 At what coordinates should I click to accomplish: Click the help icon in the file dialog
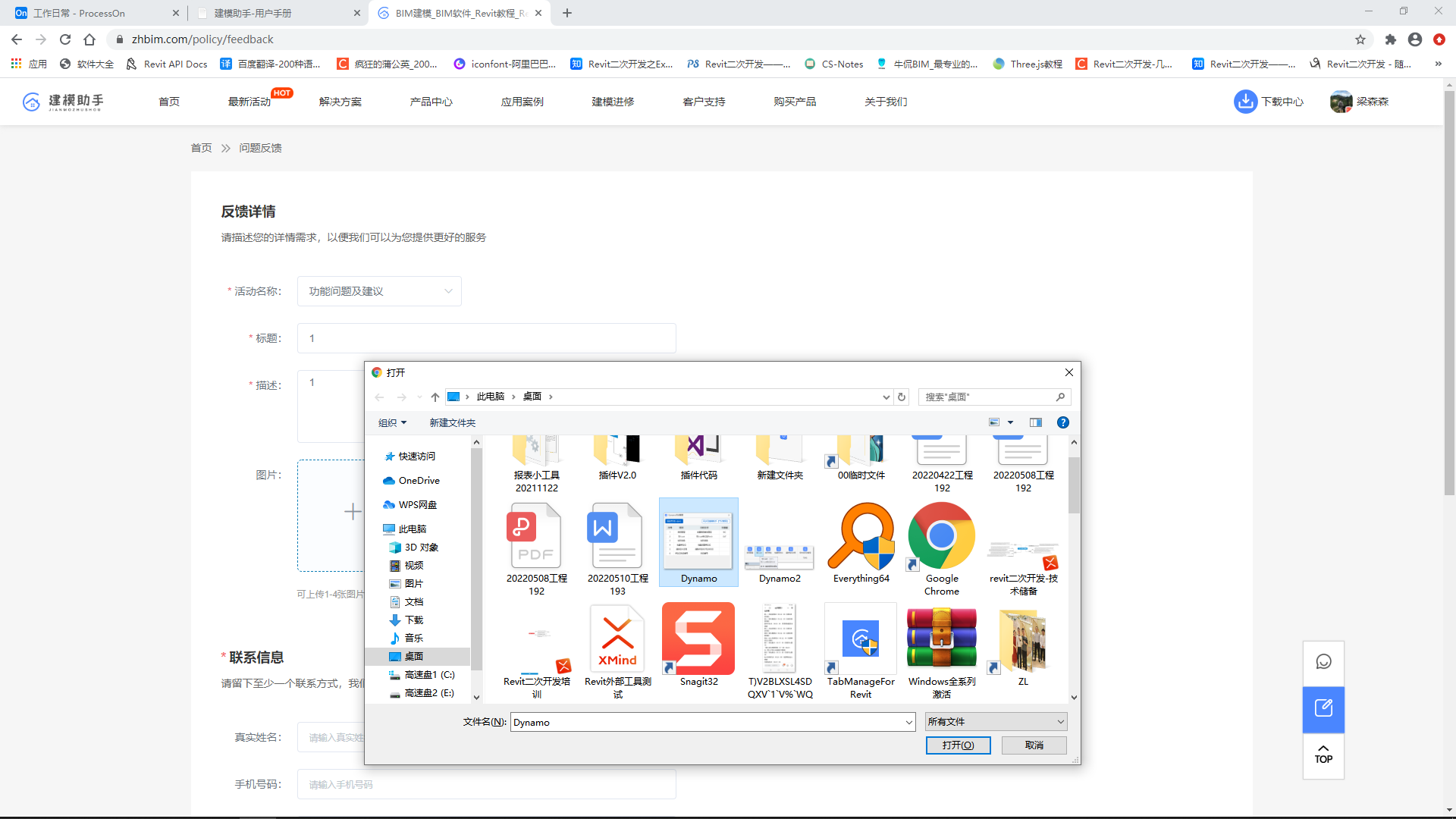(1063, 422)
